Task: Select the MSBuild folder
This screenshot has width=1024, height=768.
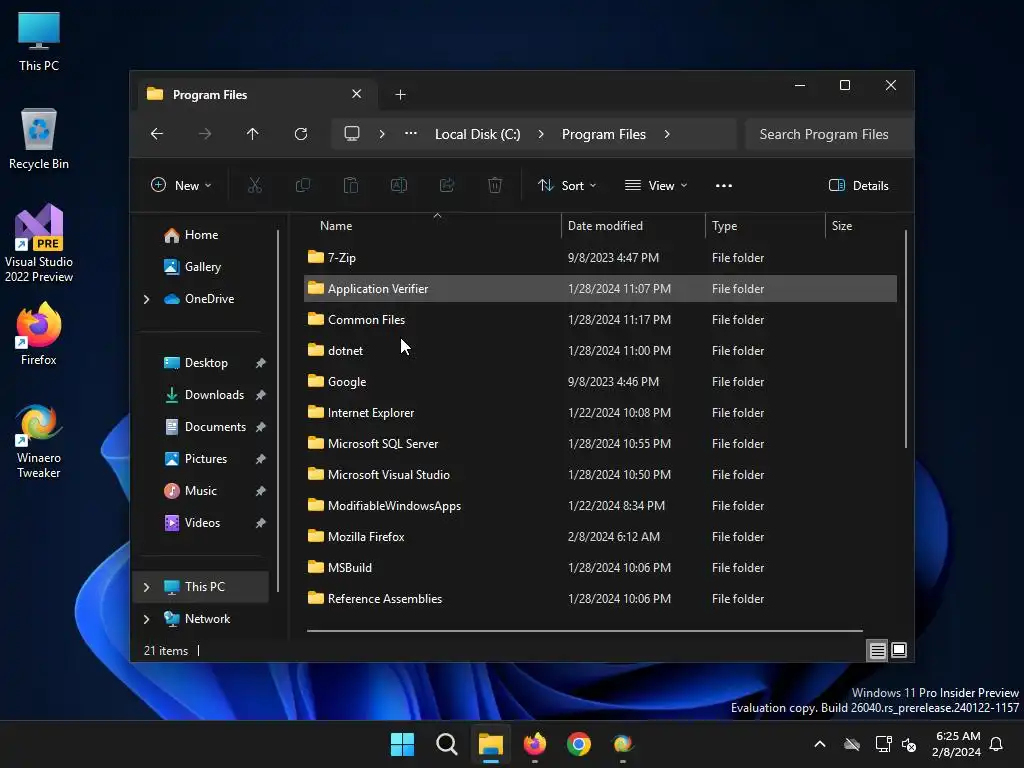Action: tap(600, 568)
